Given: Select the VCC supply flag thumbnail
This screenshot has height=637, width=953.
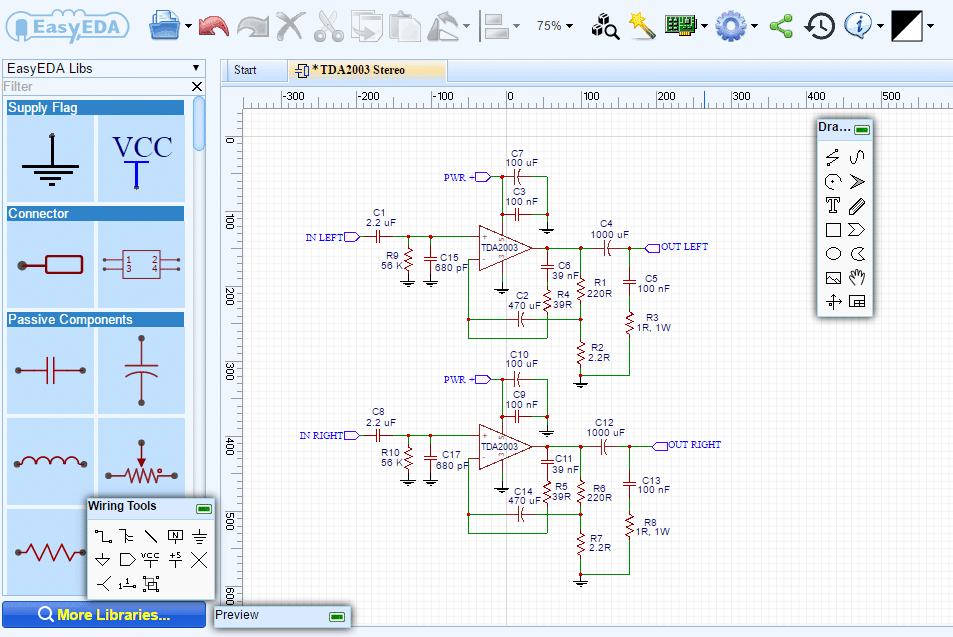Looking at the screenshot, I should point(141,159).
